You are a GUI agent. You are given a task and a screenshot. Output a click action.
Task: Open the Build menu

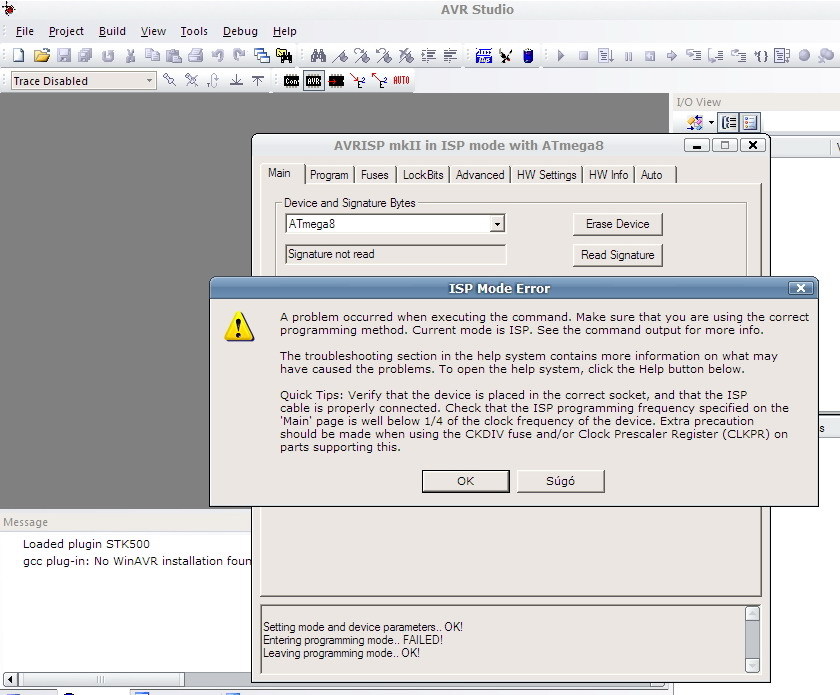(112, 31)
